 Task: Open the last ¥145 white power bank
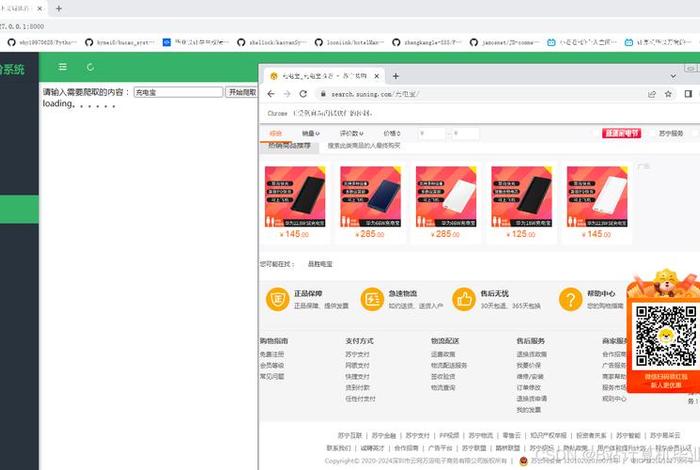pos(597,197)
